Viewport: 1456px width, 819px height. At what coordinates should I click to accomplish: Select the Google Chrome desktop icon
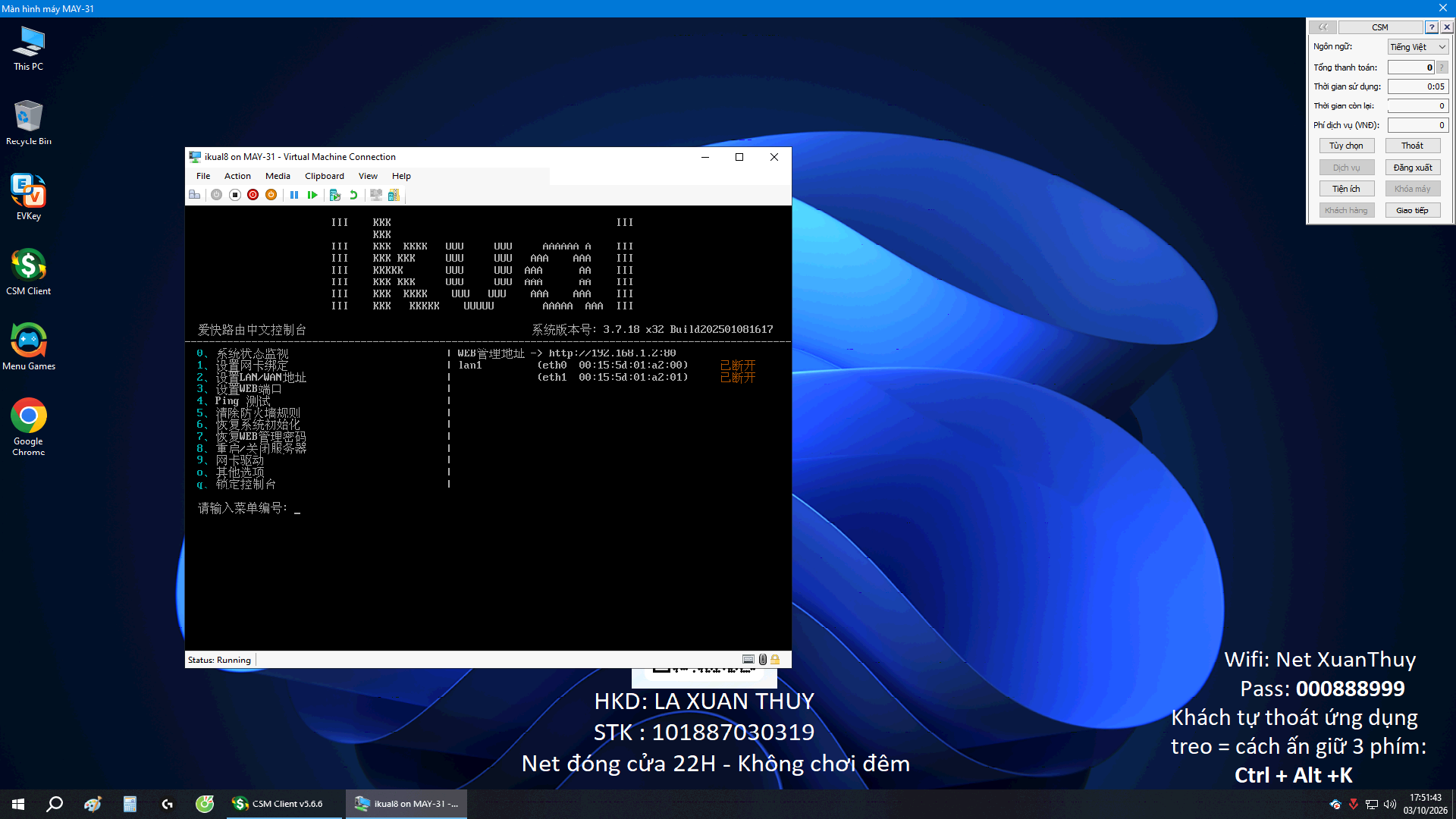pos(29,427)
